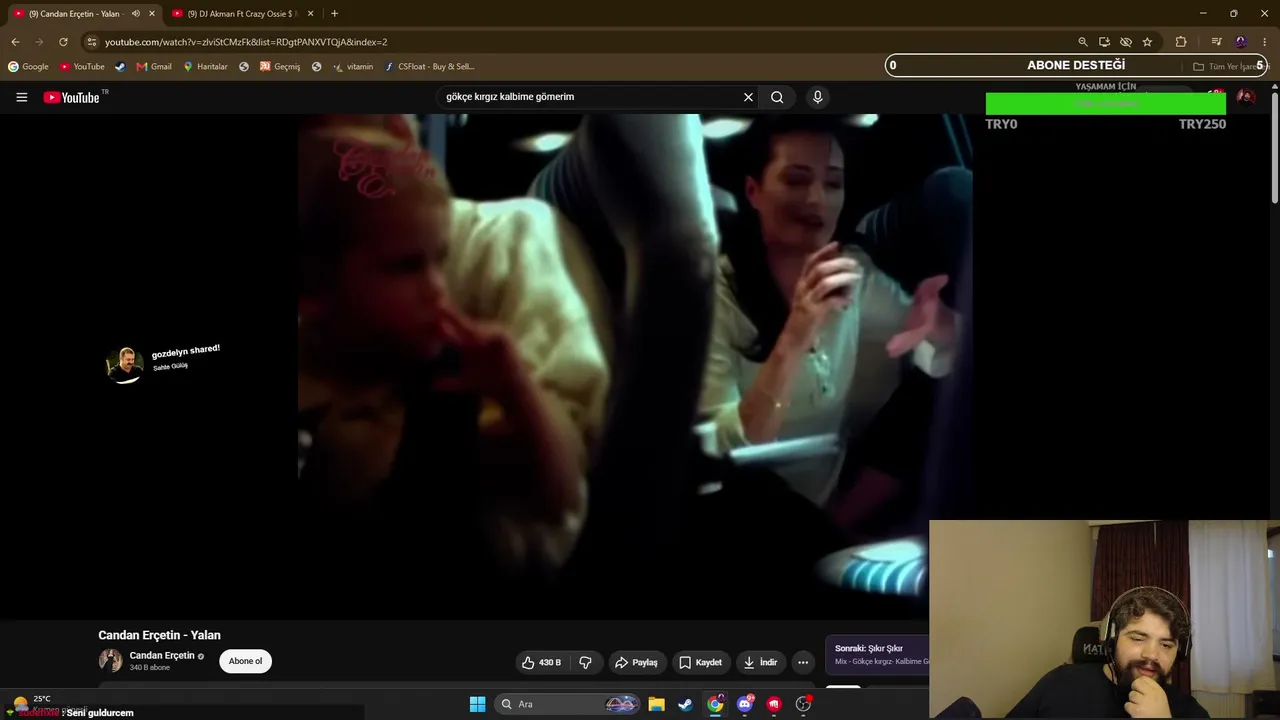Screen dimensions: 1280x720
Task: Open the Candan Erçetin channel avatar
Action: click(110, 660)
